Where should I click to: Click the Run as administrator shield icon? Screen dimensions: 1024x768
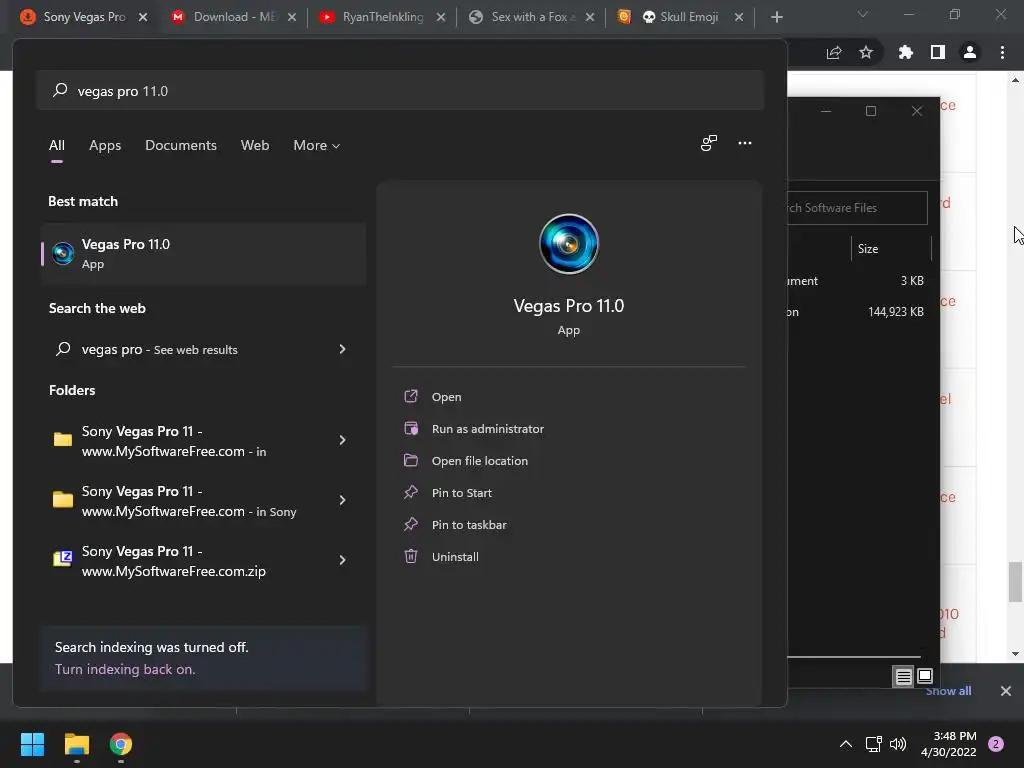411,428
